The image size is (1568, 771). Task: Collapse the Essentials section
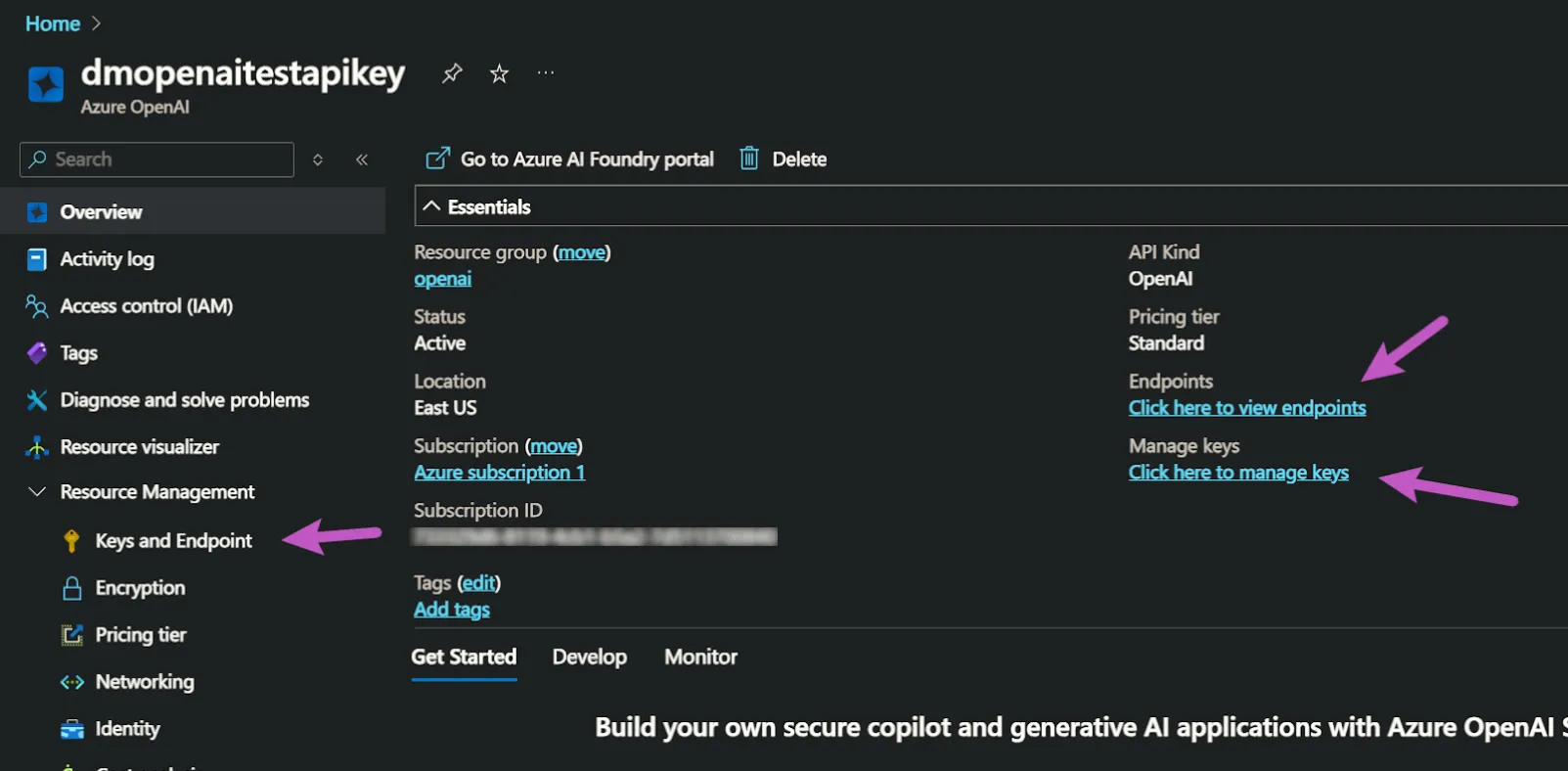[x=431, y=206]
